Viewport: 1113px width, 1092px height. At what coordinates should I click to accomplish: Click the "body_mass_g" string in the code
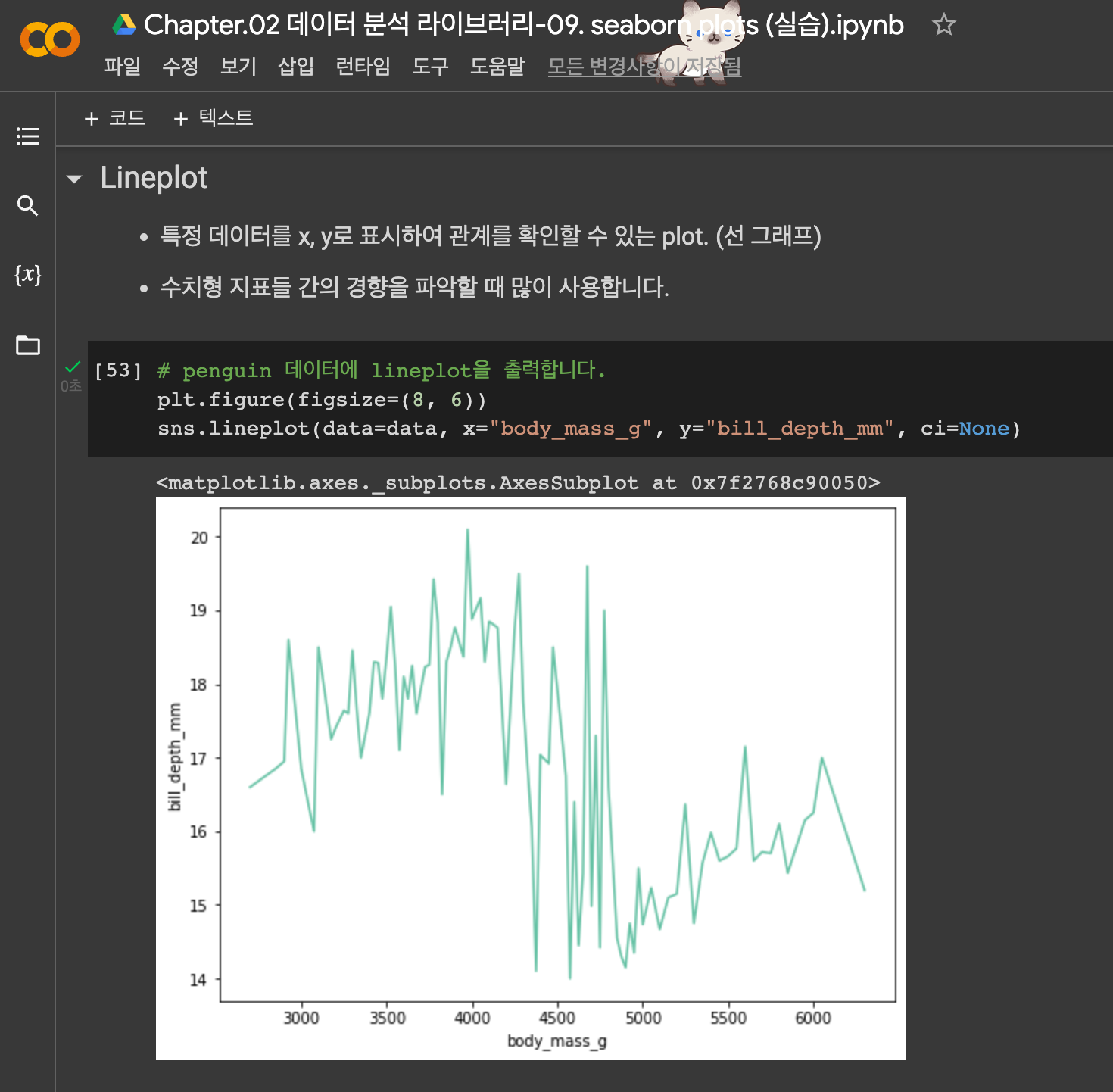click(571, 429)
